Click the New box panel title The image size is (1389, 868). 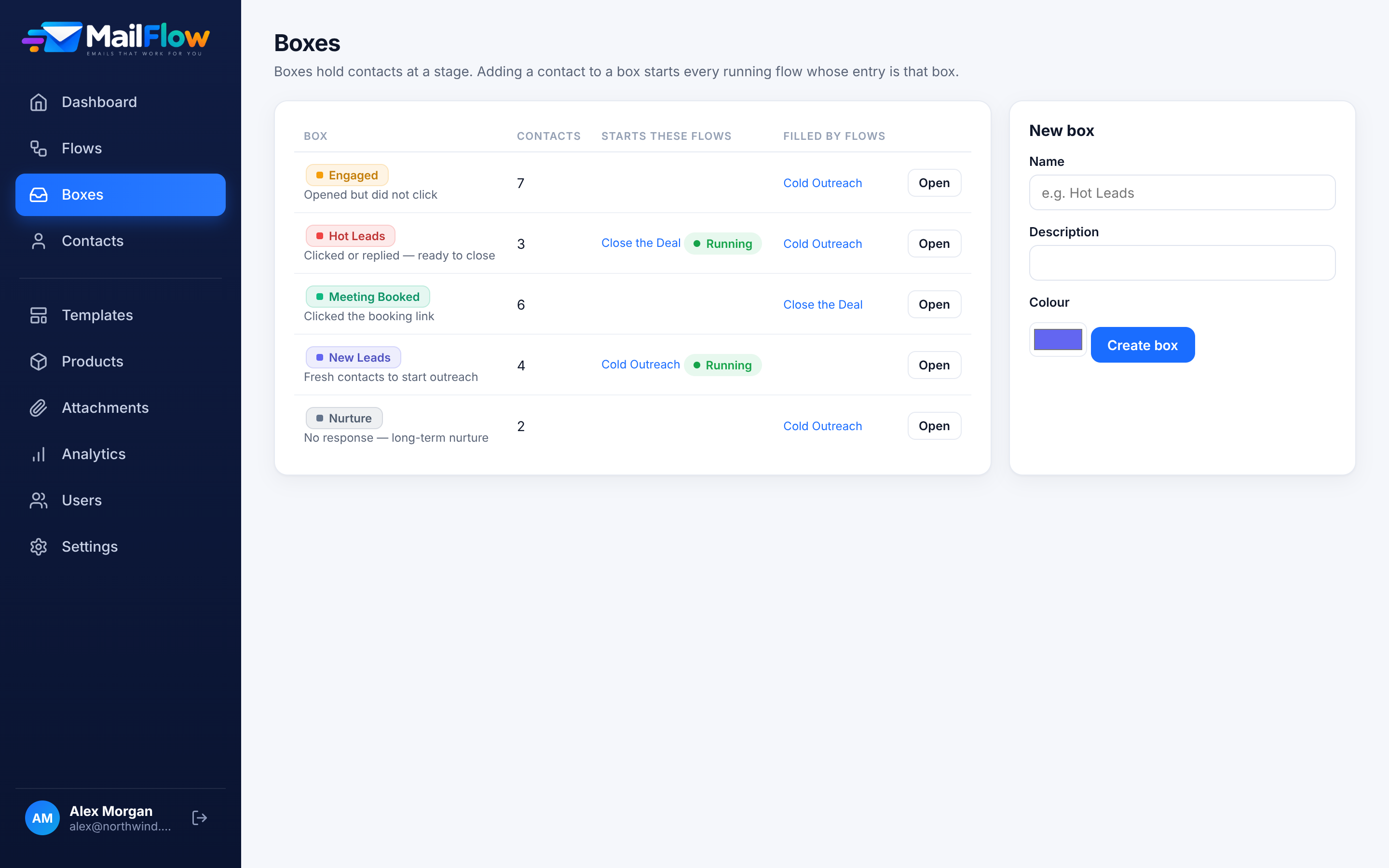click(1061, 131)
